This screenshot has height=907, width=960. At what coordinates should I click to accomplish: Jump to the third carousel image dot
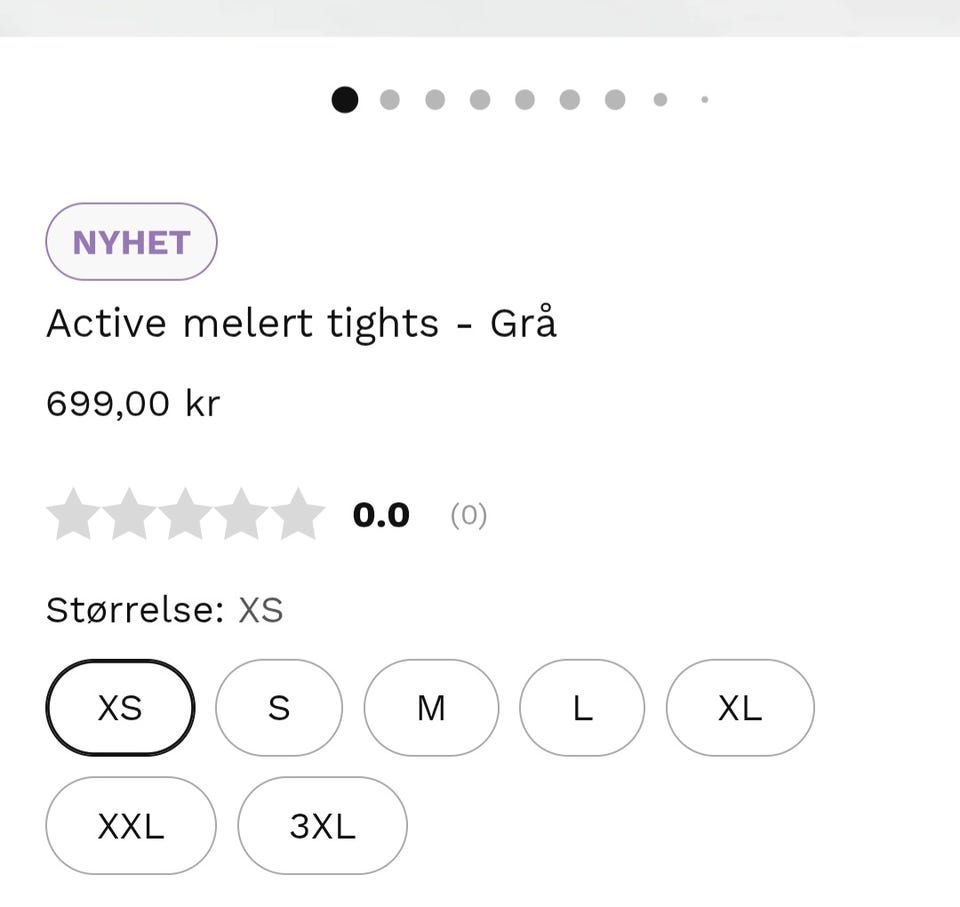click(435, 100)
